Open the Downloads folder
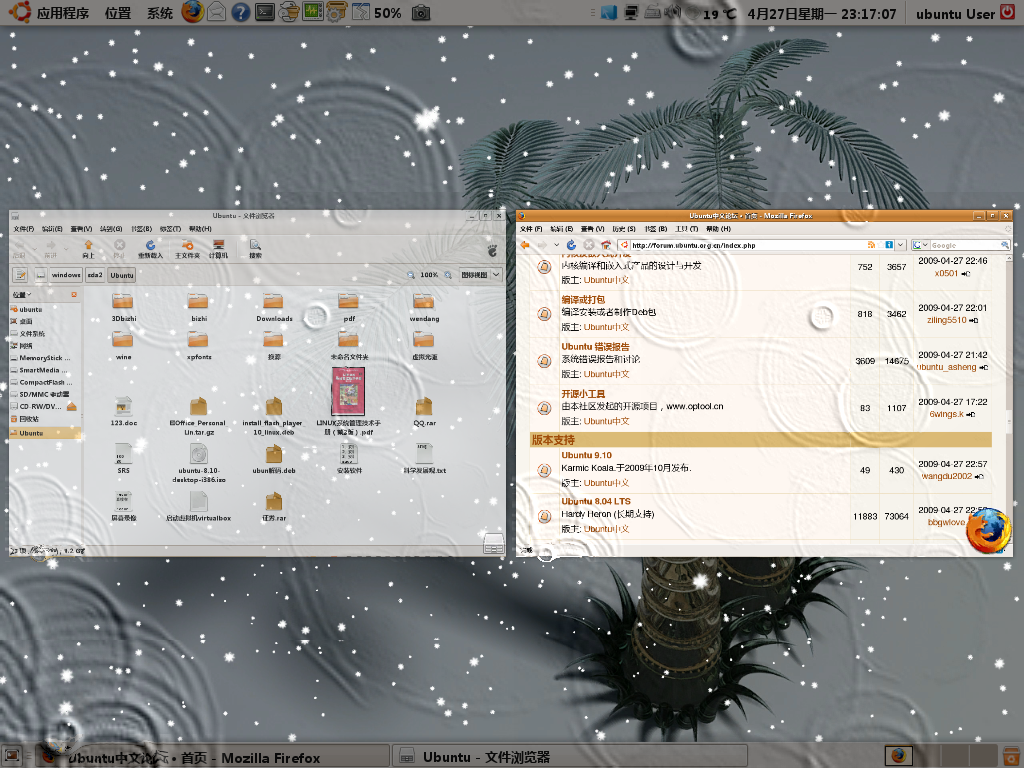The image size is (1024, 768). [274, 307]
